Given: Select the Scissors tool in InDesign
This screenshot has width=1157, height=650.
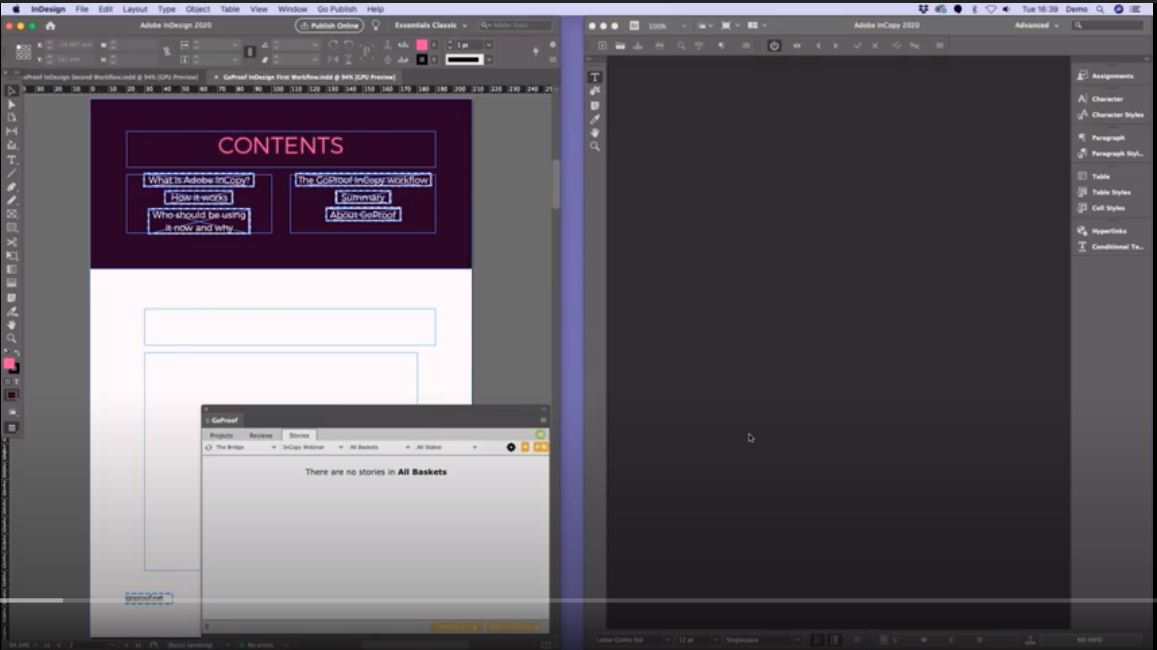Looking at the screenshot, I should tap(12, 242).
